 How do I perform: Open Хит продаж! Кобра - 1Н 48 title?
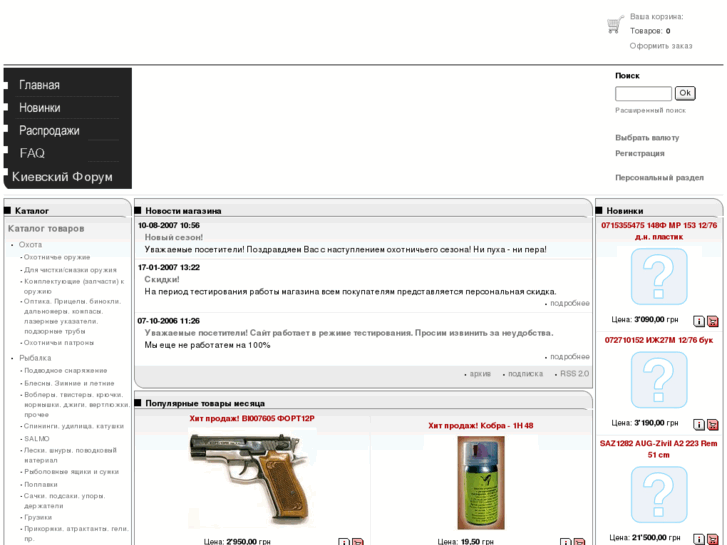481,426
